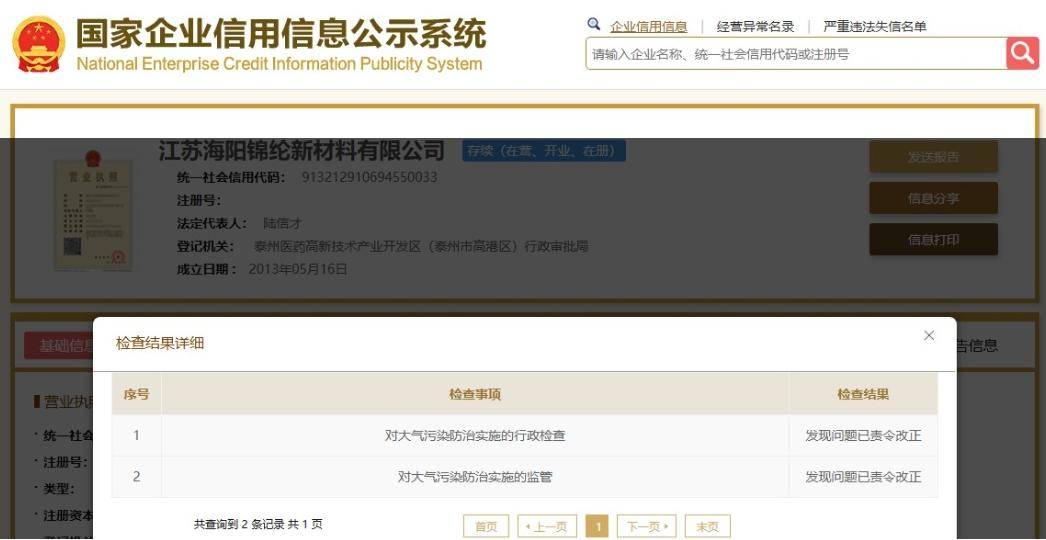Select the 经营异常名录 search tab

point(755,27)
